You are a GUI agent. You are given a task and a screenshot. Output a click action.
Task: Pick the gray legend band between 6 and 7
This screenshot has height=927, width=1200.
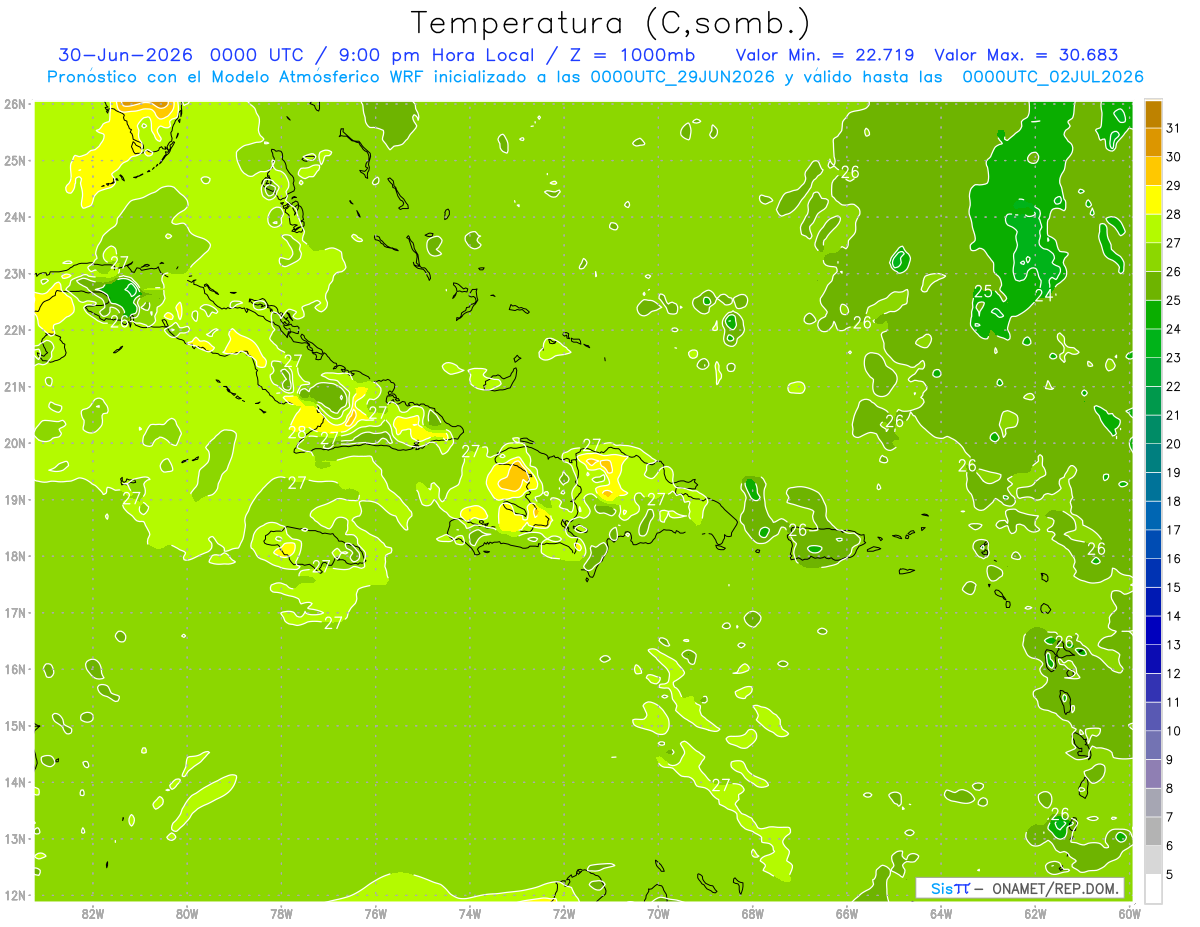point(1153,831)
